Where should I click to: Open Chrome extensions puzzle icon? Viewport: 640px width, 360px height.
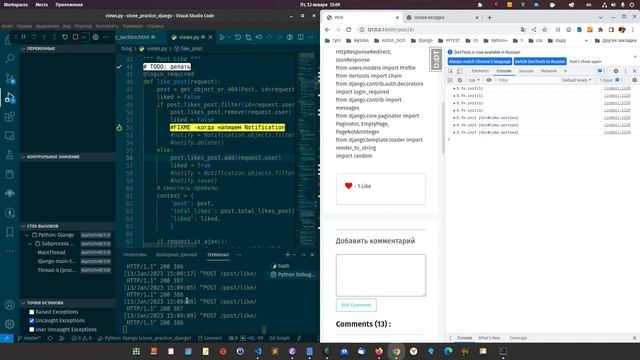click(x=600, y=29)
